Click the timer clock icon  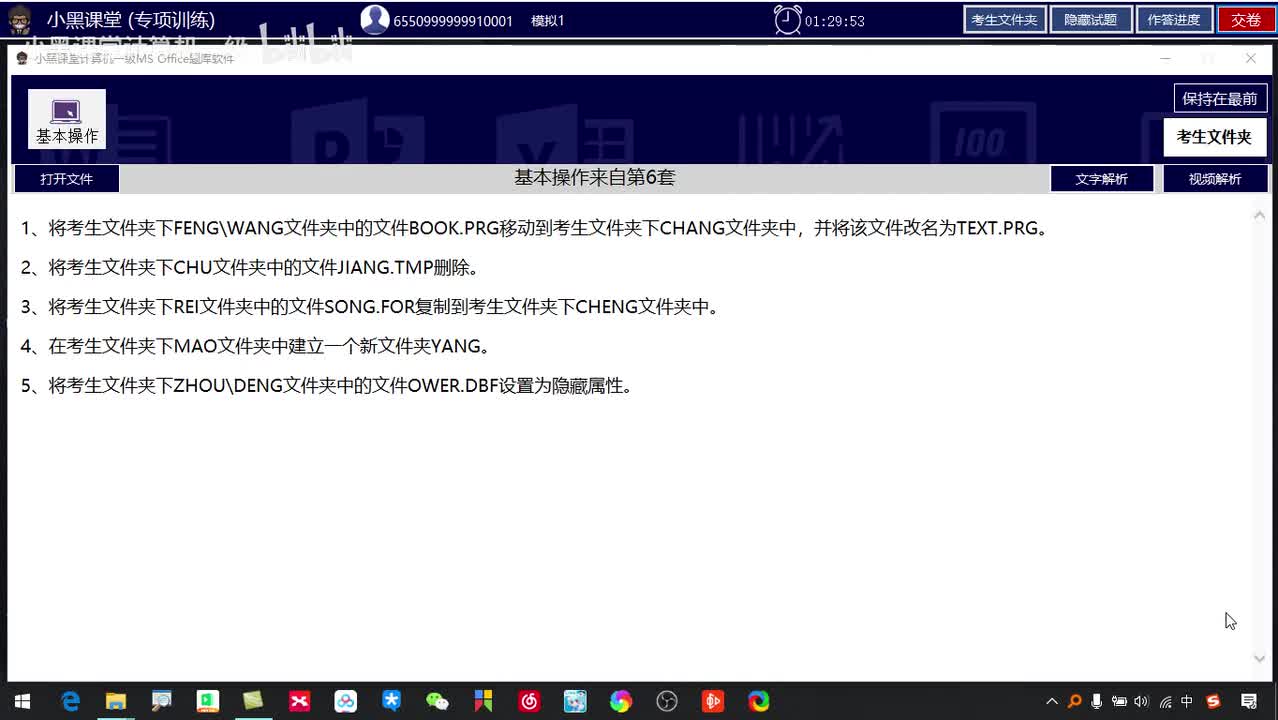pos(788,20)
